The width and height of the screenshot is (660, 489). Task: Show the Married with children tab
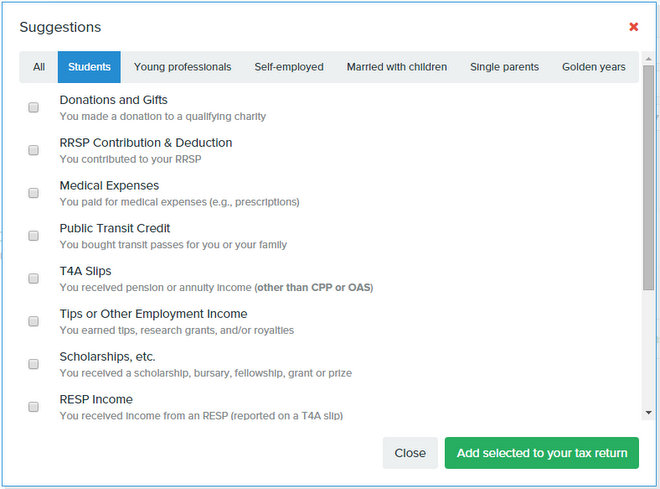point(397,67)
